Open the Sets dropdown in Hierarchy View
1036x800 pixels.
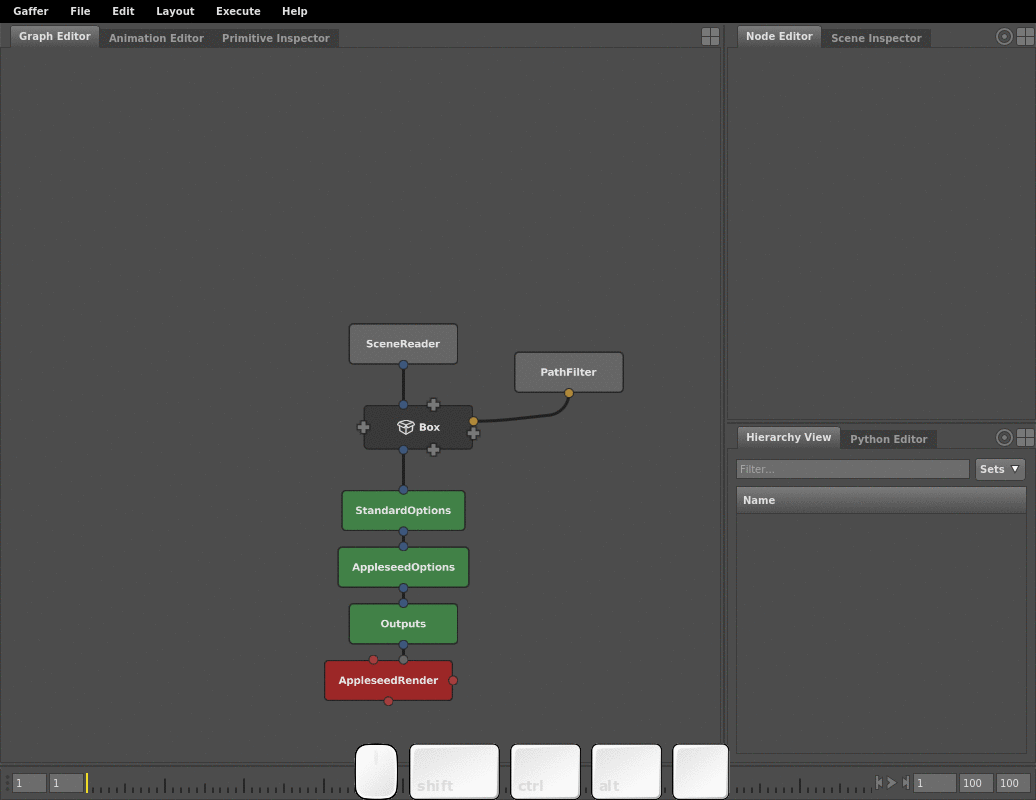point(1000,468)
